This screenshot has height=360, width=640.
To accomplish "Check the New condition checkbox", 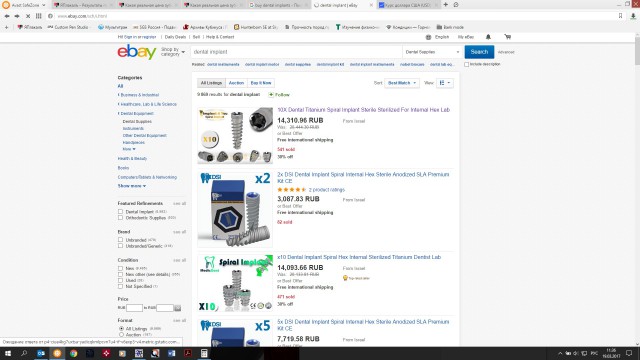I will tap(120, 268).
